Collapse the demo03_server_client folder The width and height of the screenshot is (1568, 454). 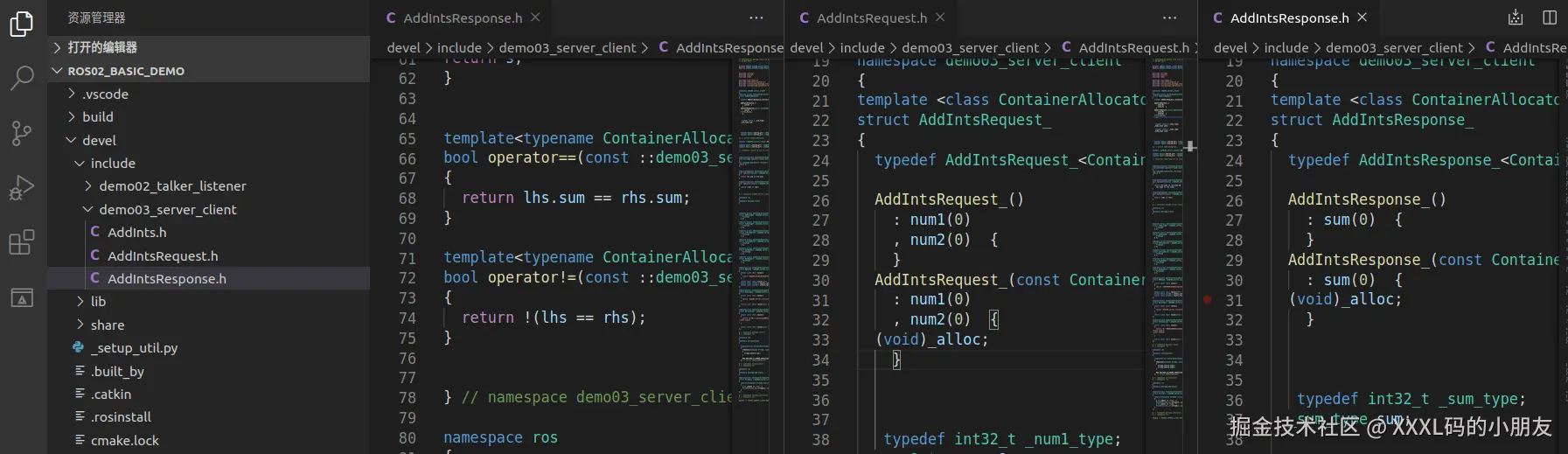(x=209, y=209)
